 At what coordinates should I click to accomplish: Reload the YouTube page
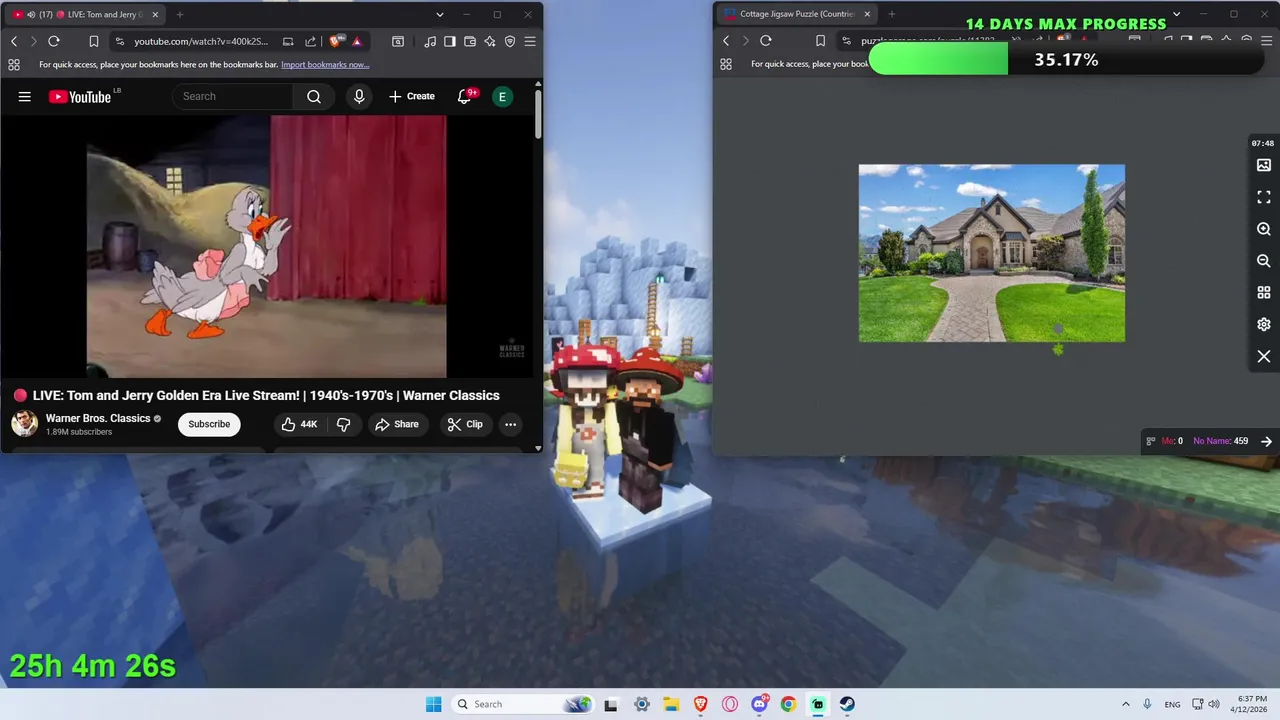54,41
